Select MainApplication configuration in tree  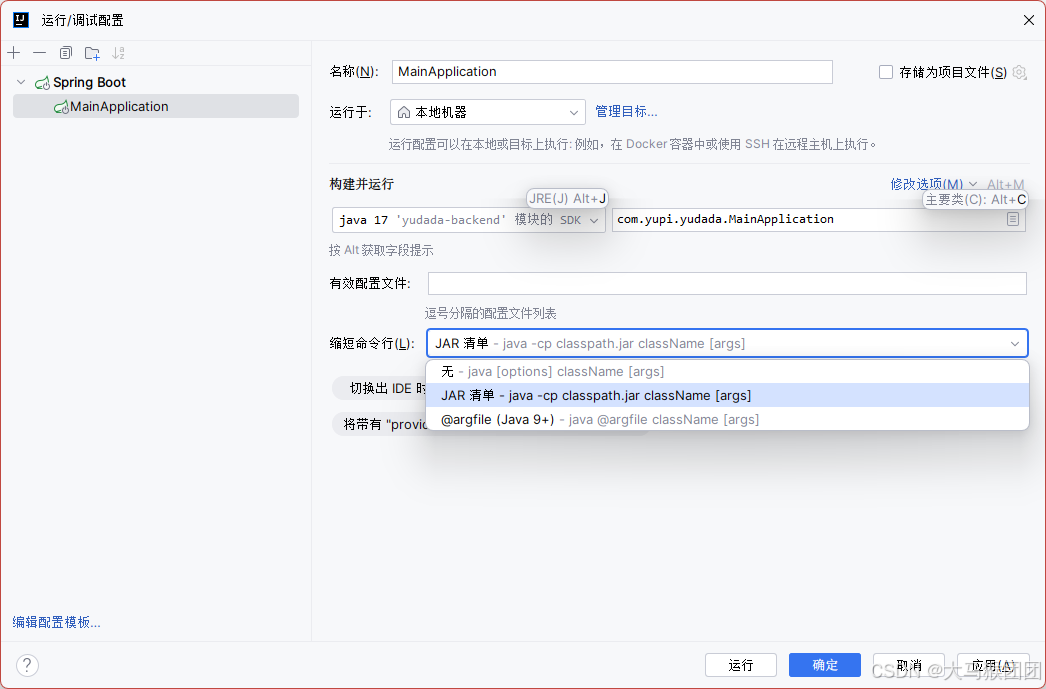coord(156,107)
